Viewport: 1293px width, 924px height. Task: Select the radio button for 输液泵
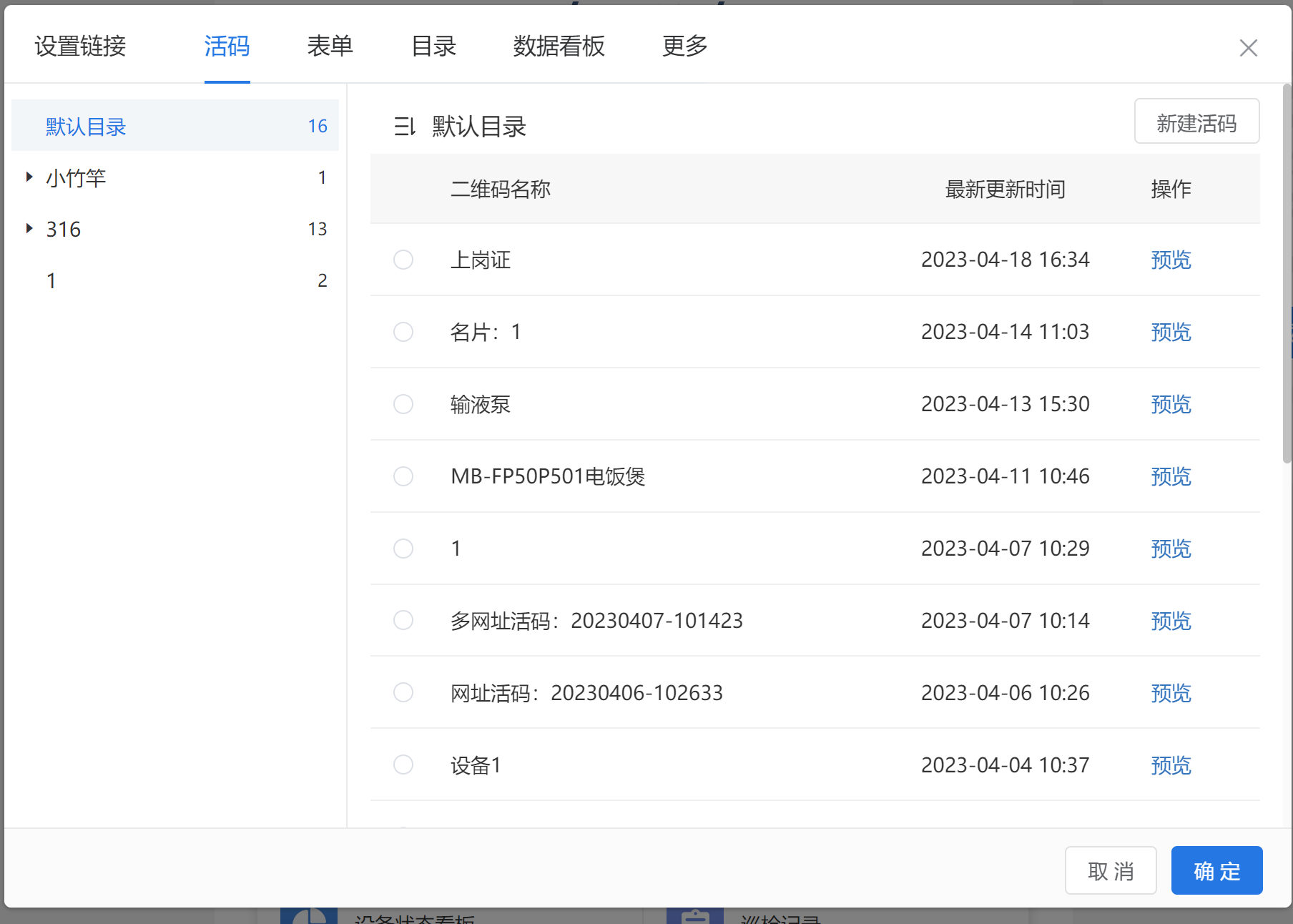point(403,404)
